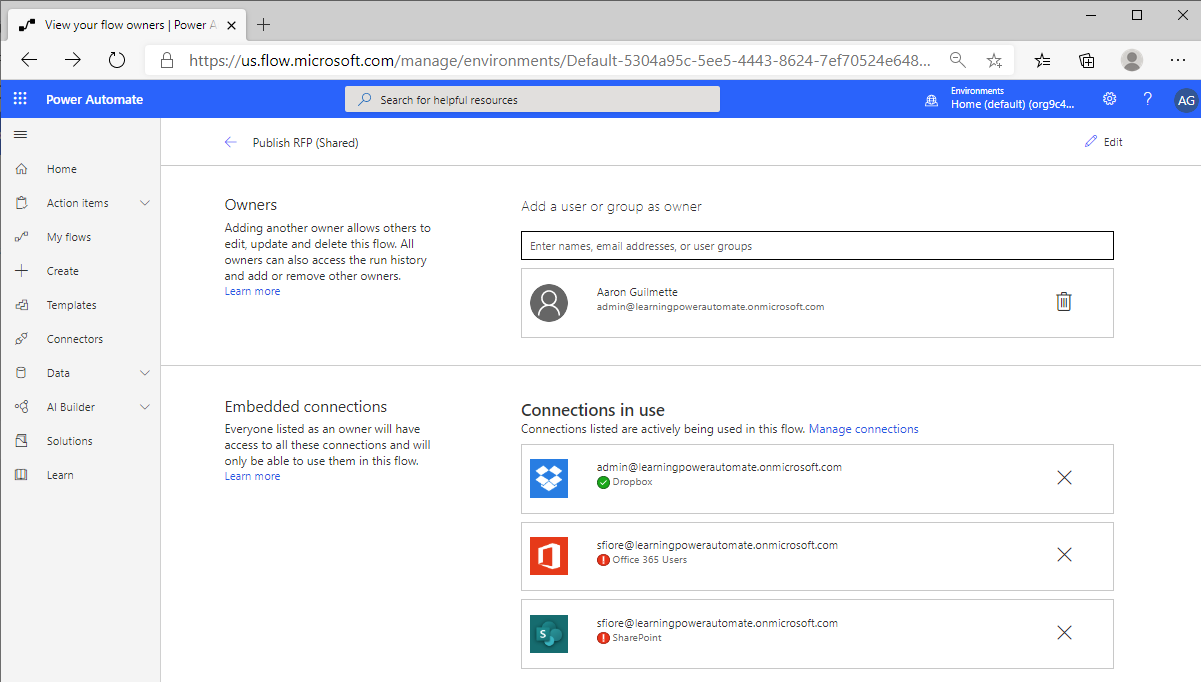Screen dimensions: 1201x682
Task: Open the browser zoom magnifier icon
Action: coord(958,60)
